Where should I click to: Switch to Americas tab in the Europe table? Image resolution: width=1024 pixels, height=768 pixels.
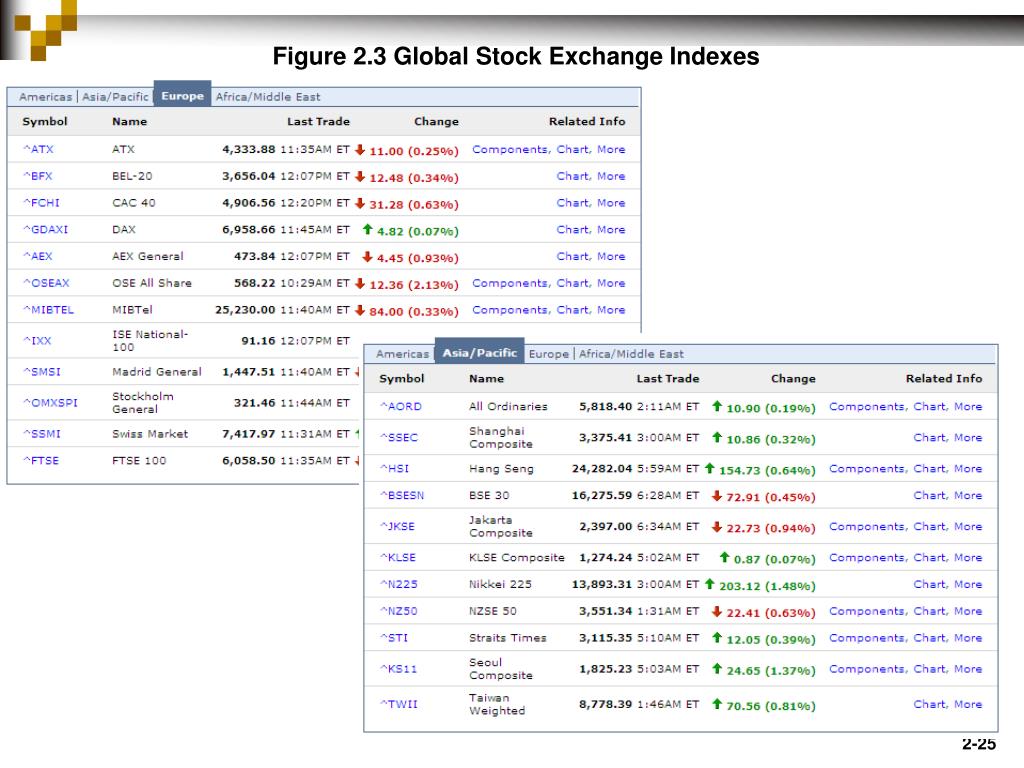coord(45,97)
